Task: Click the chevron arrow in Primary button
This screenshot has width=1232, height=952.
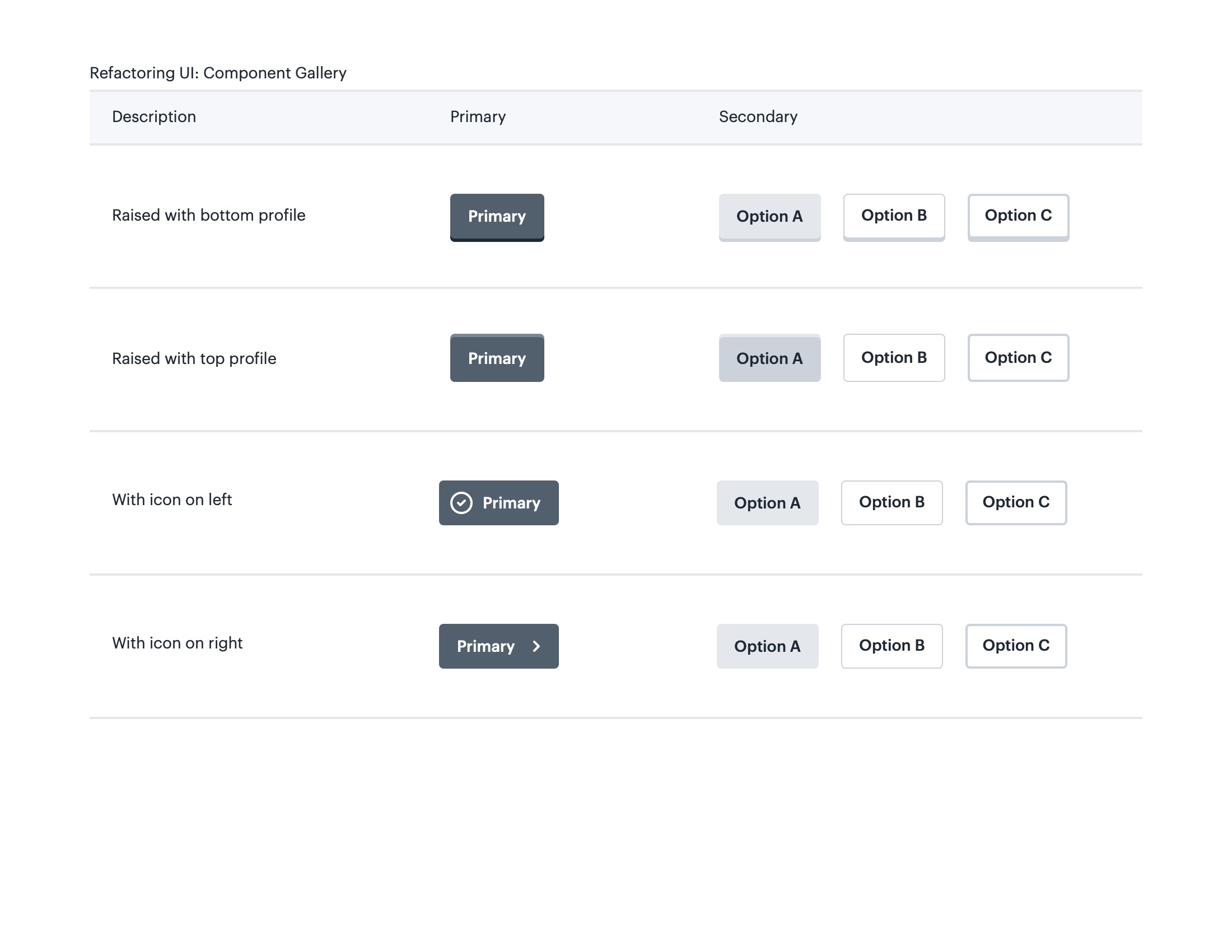Action: [536, 646]
